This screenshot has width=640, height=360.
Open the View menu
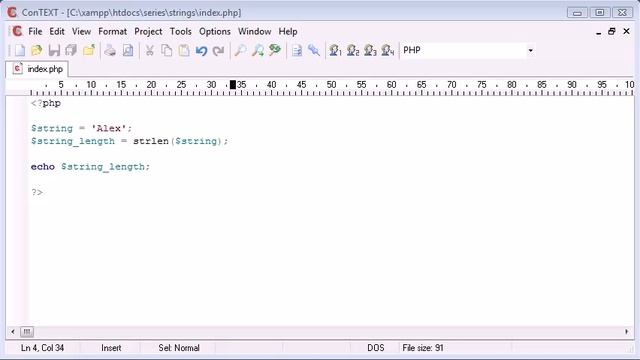81,31
